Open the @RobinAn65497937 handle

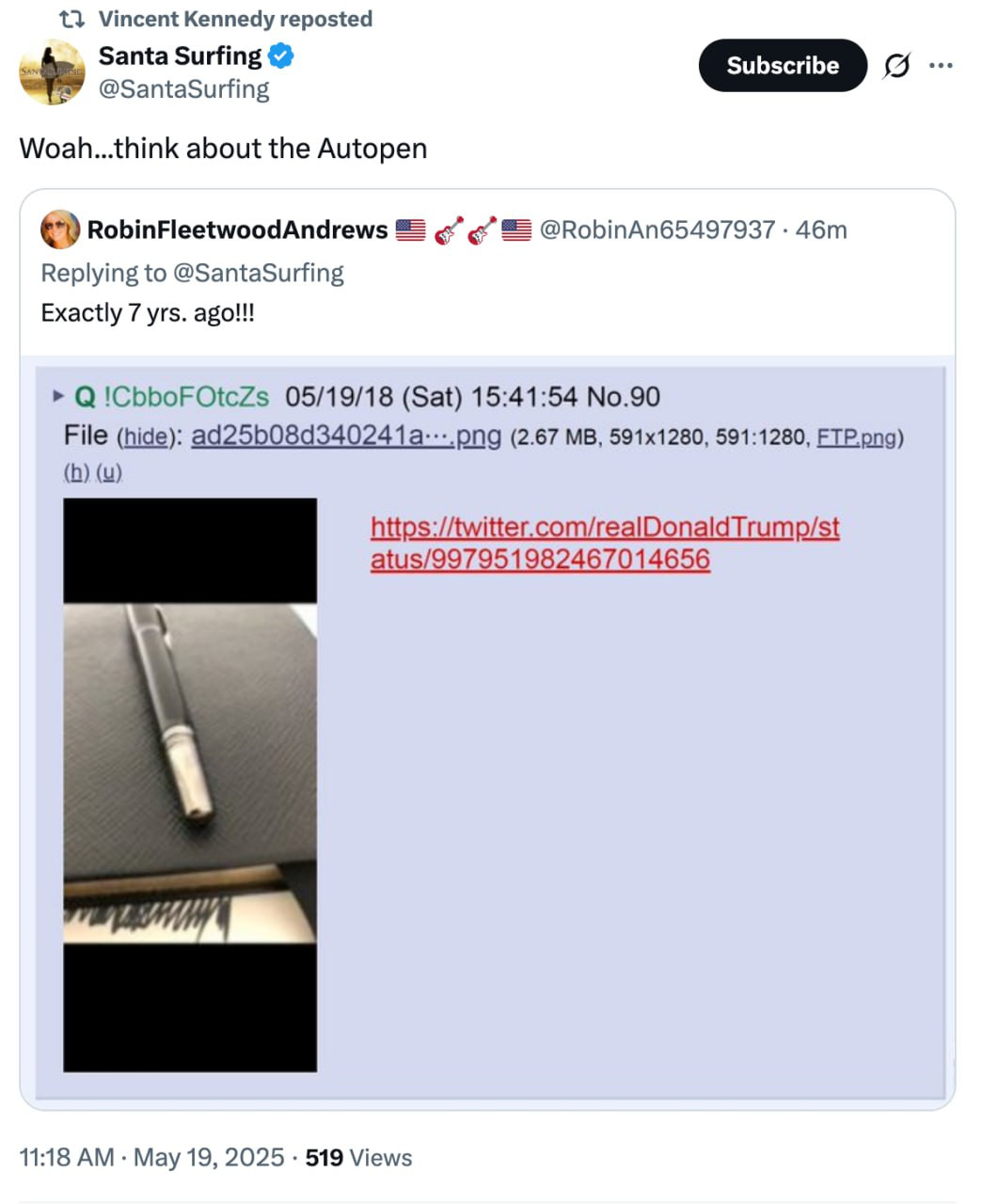point(657,230)
